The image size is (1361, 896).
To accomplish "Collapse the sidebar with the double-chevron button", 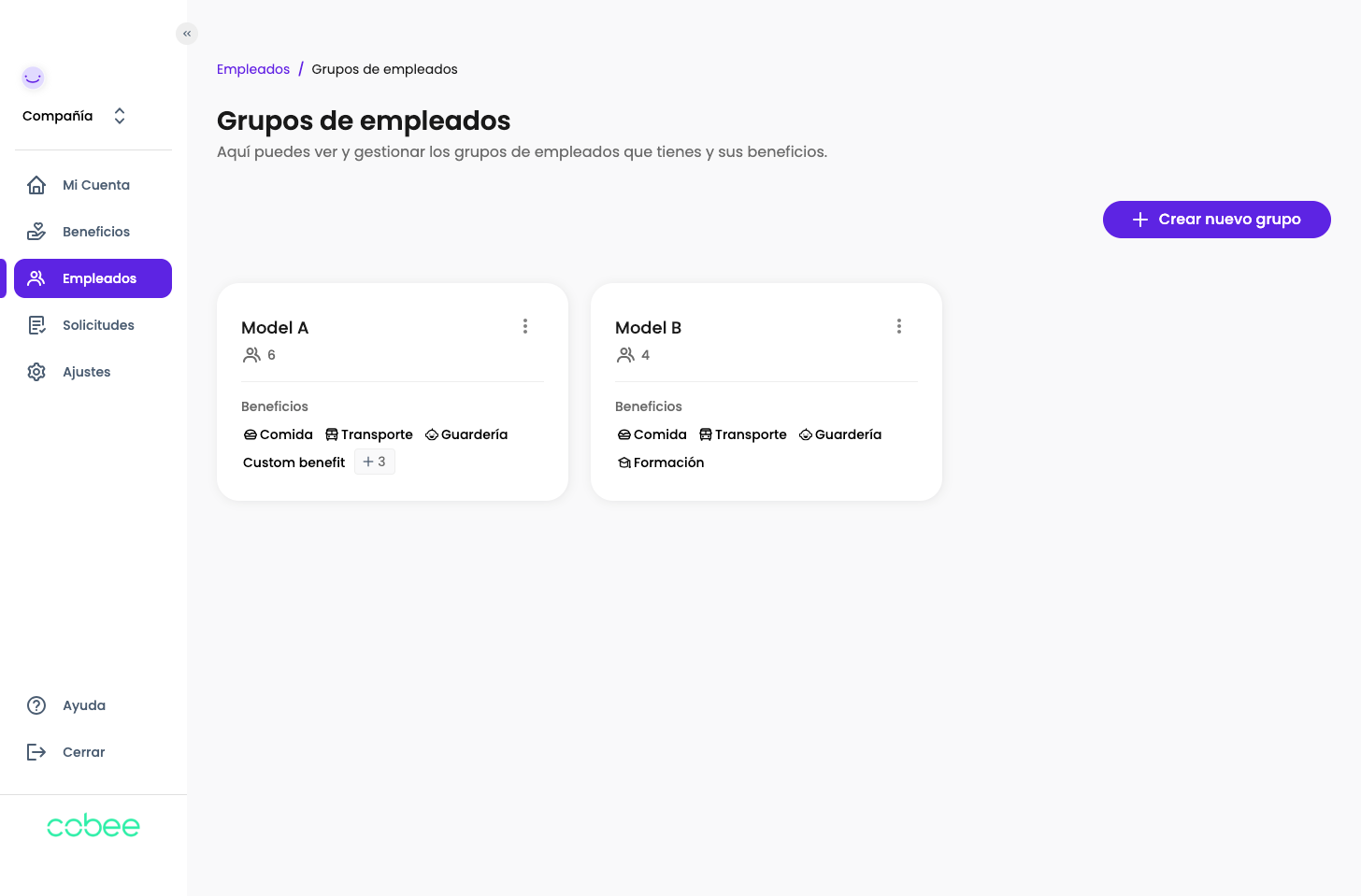I will coord(187,34).
